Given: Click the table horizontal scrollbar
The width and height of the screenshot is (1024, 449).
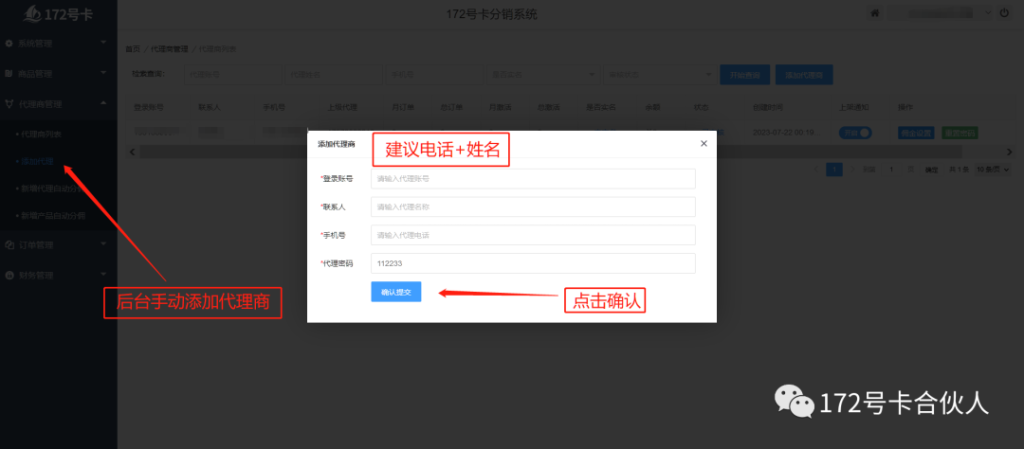Looking at the screenshot, I should [x=551, y=151].
